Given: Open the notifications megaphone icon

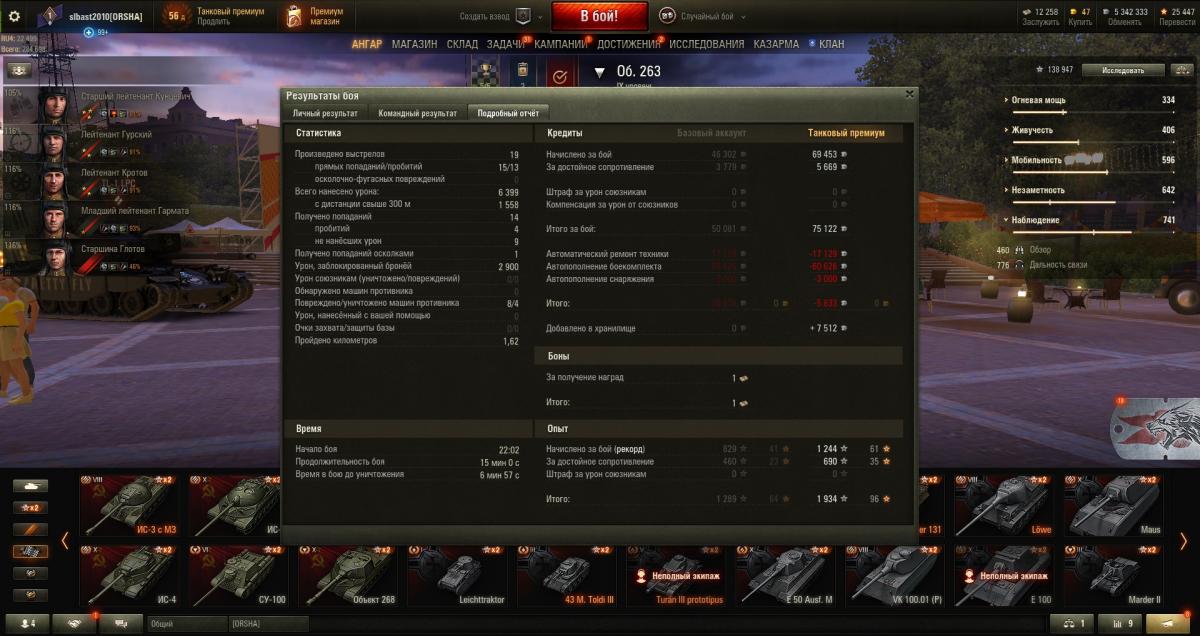Looking at the screenshot, I should tap(1166, 623).
